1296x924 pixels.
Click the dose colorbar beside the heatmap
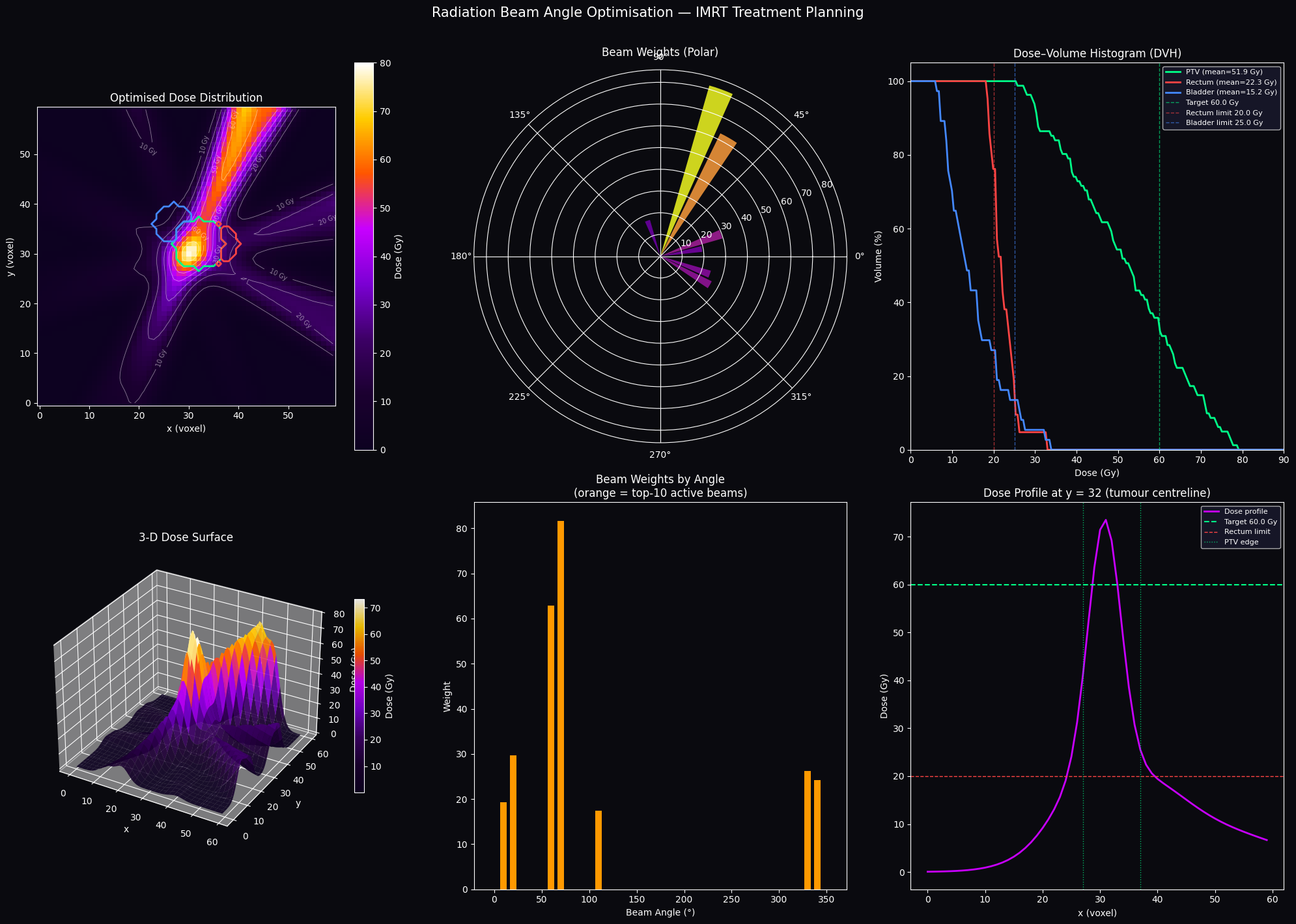tap(364, 256)
